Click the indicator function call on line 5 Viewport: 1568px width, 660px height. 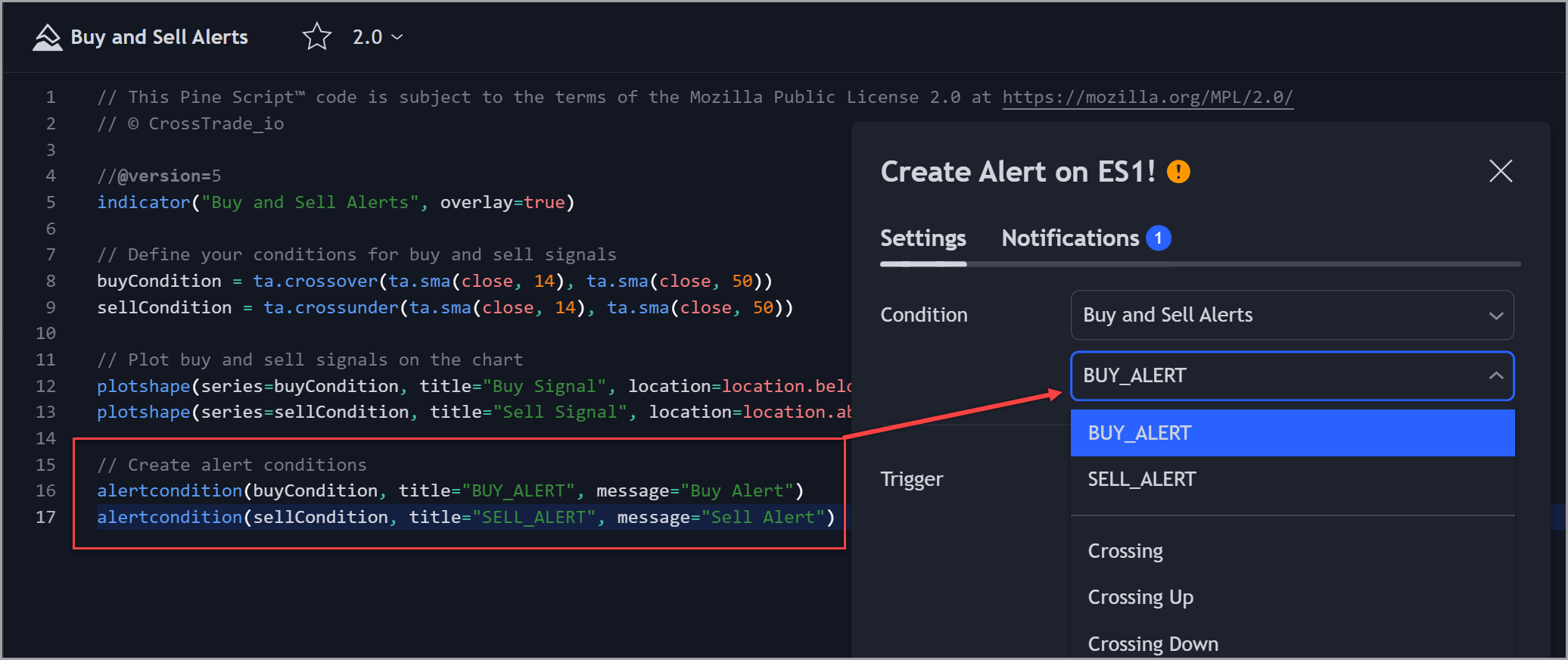point(144,202)
